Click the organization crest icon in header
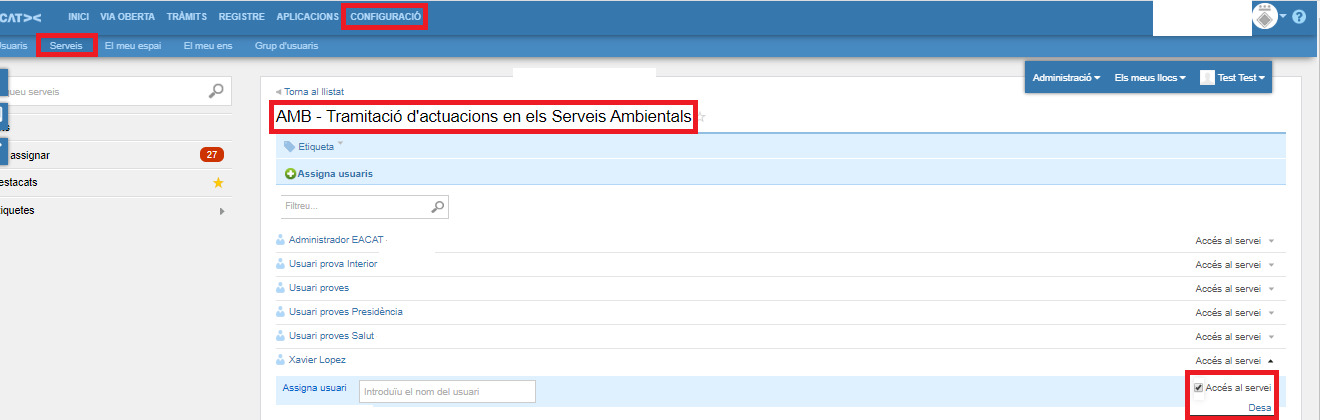The width and height of the screenshot is (1320, 420). pyautogui.click(x=1265, y=17)
